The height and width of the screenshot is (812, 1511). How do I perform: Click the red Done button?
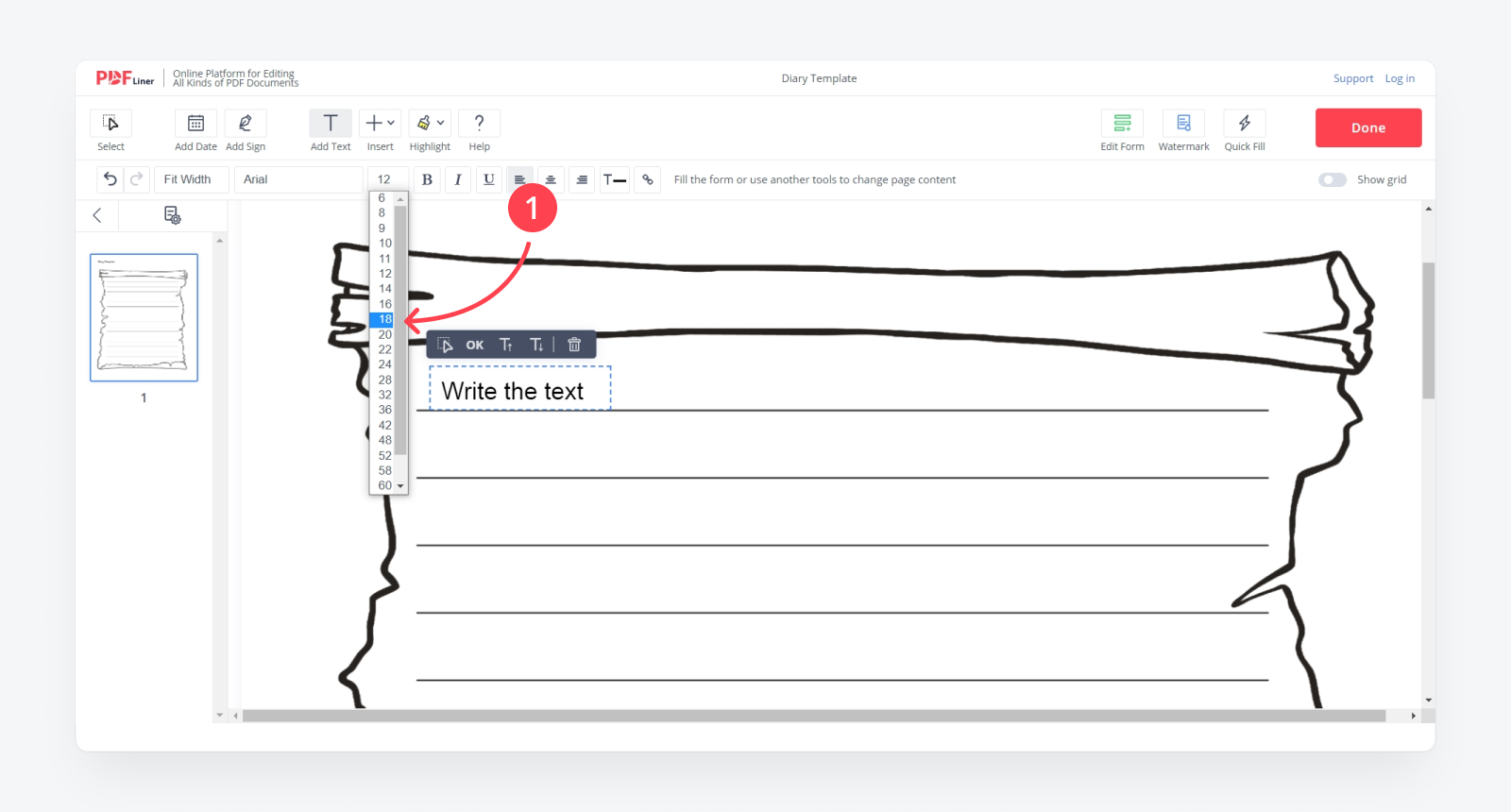click(1367, 127)
